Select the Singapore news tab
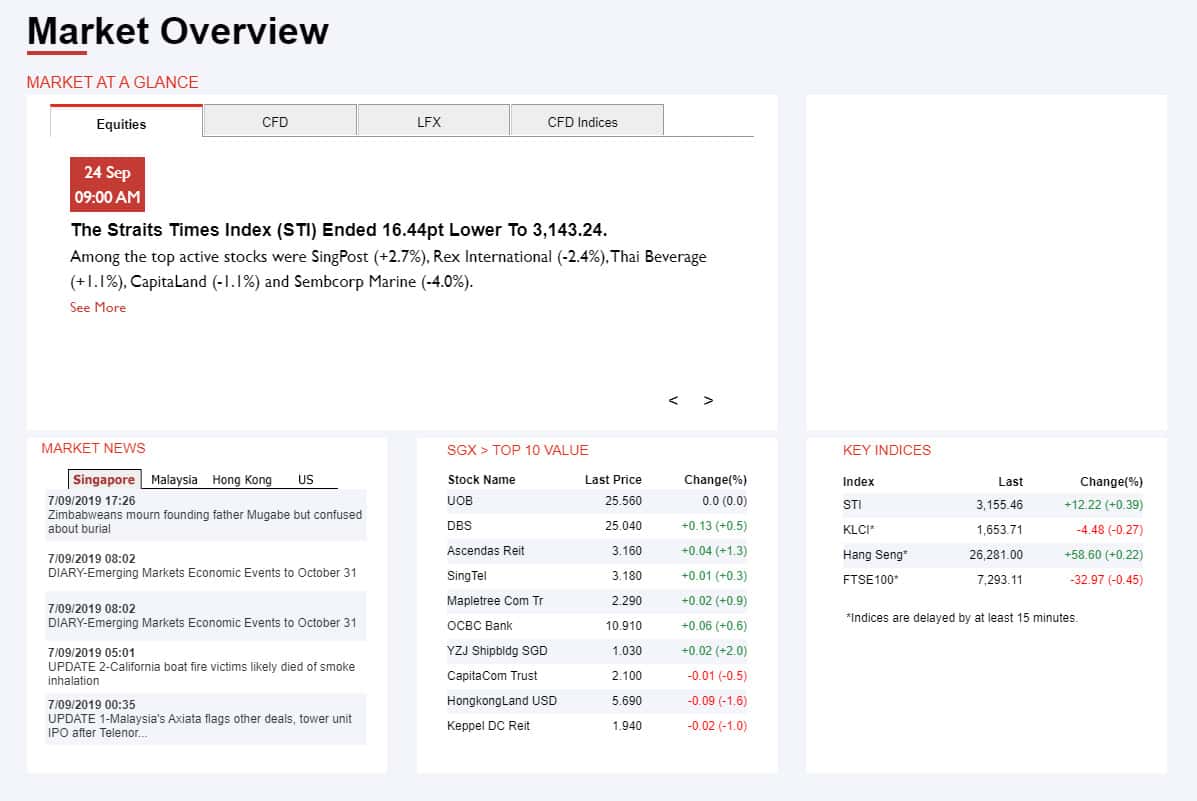Image resolution: width=1197 pixels, height=801 pixels. click(x=104, y=480)
